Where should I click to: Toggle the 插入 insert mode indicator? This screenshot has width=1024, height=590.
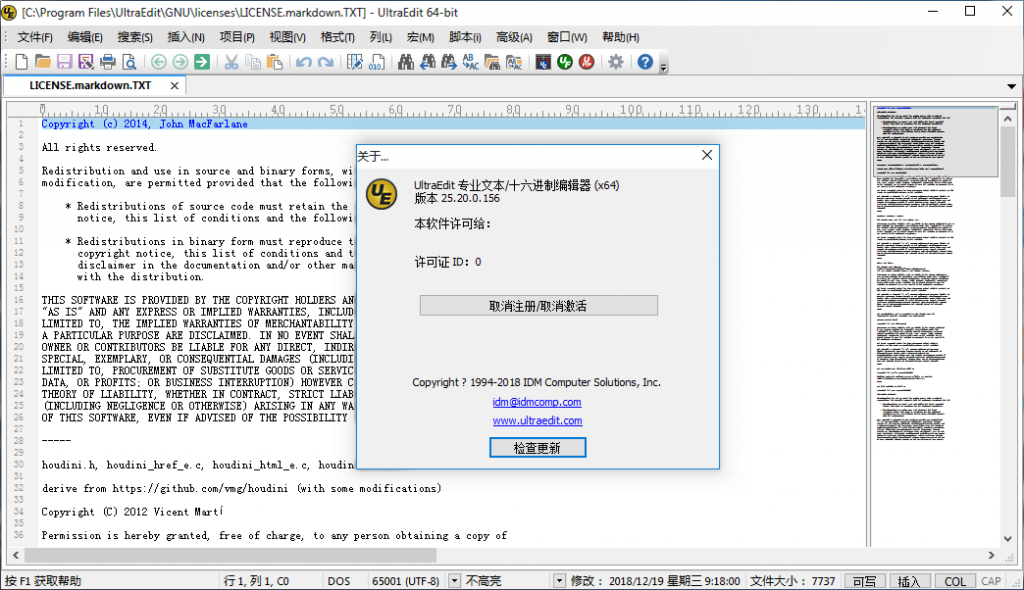tap(909, 581)
